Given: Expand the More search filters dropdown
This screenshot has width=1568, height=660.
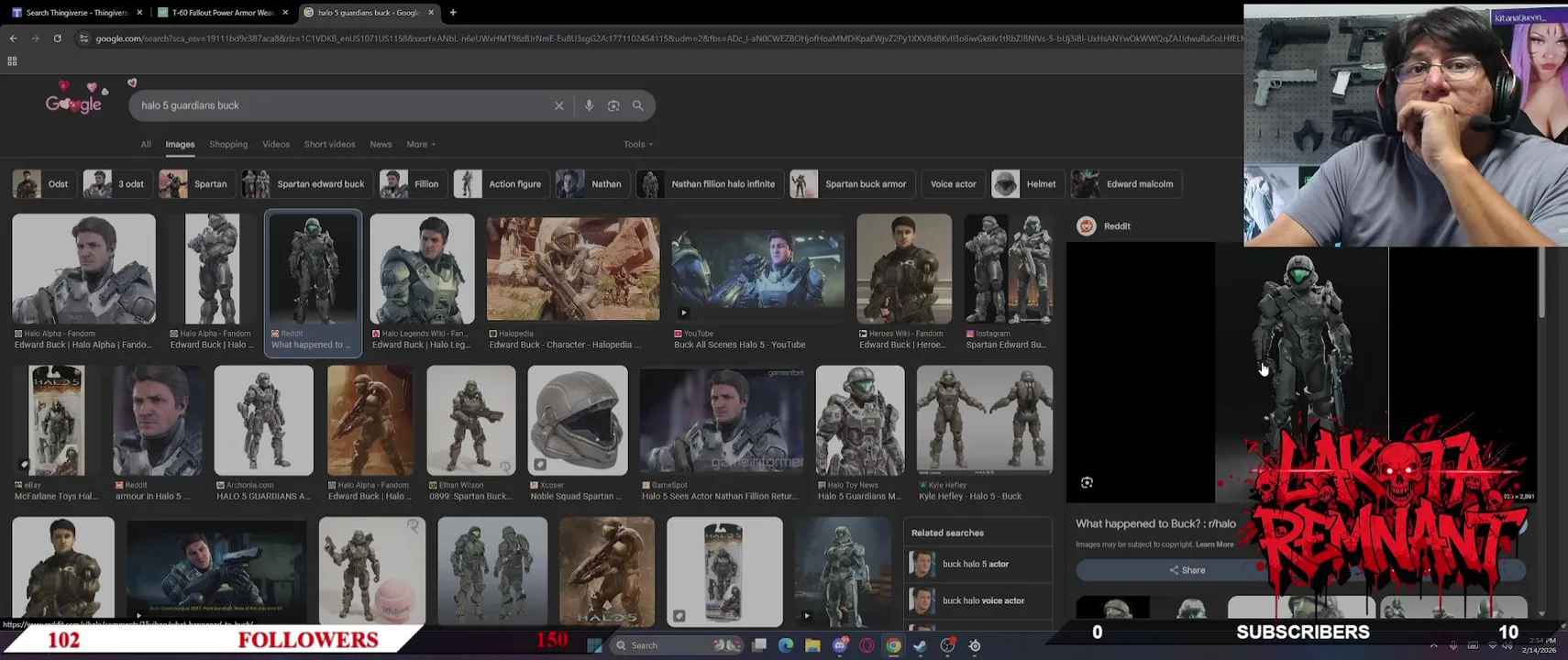Looking at the screenshot, I should [421, 144].
